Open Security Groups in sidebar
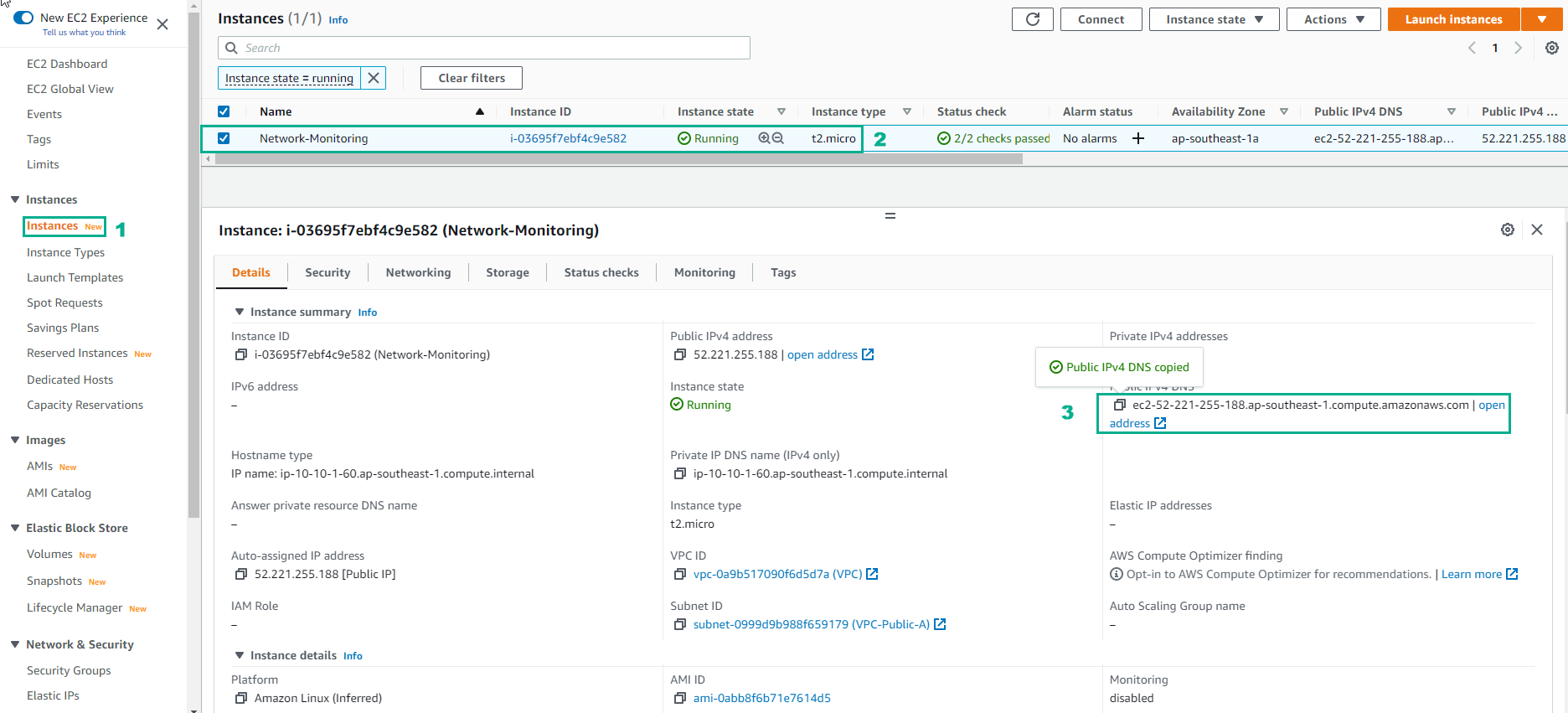1568x713 pixels. pos(69,670)
